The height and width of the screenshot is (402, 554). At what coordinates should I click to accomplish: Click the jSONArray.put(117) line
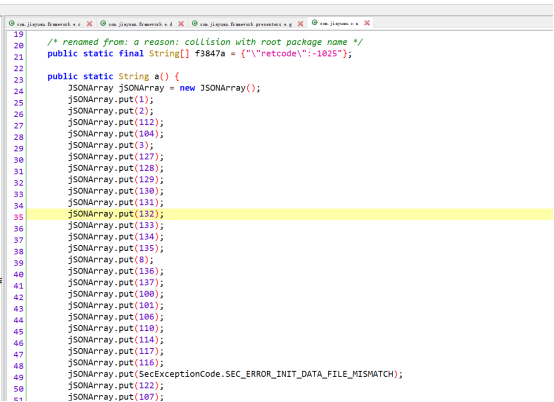[116, 351]
